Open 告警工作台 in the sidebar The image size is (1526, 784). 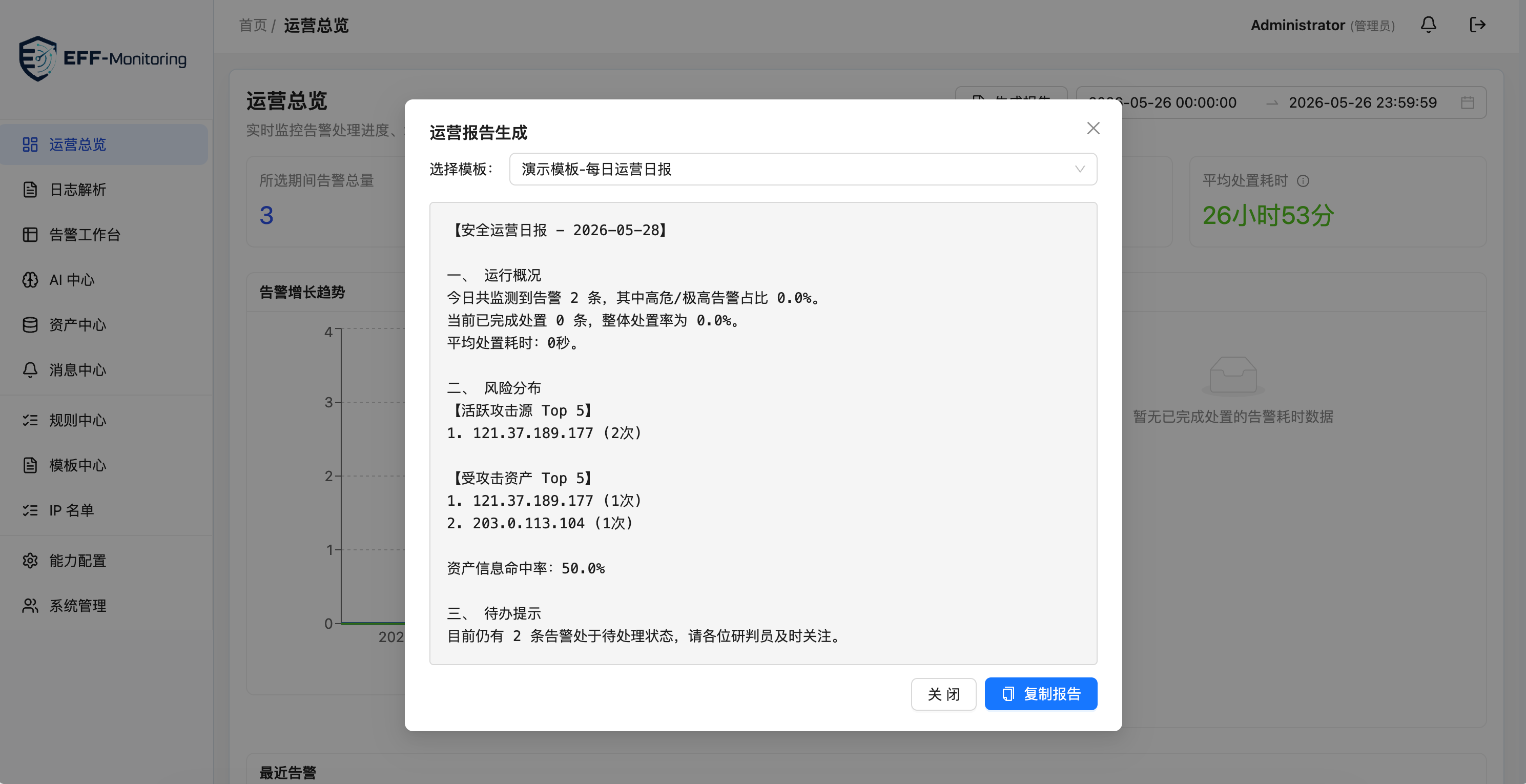pyautogui.click(x=104, y=235)
